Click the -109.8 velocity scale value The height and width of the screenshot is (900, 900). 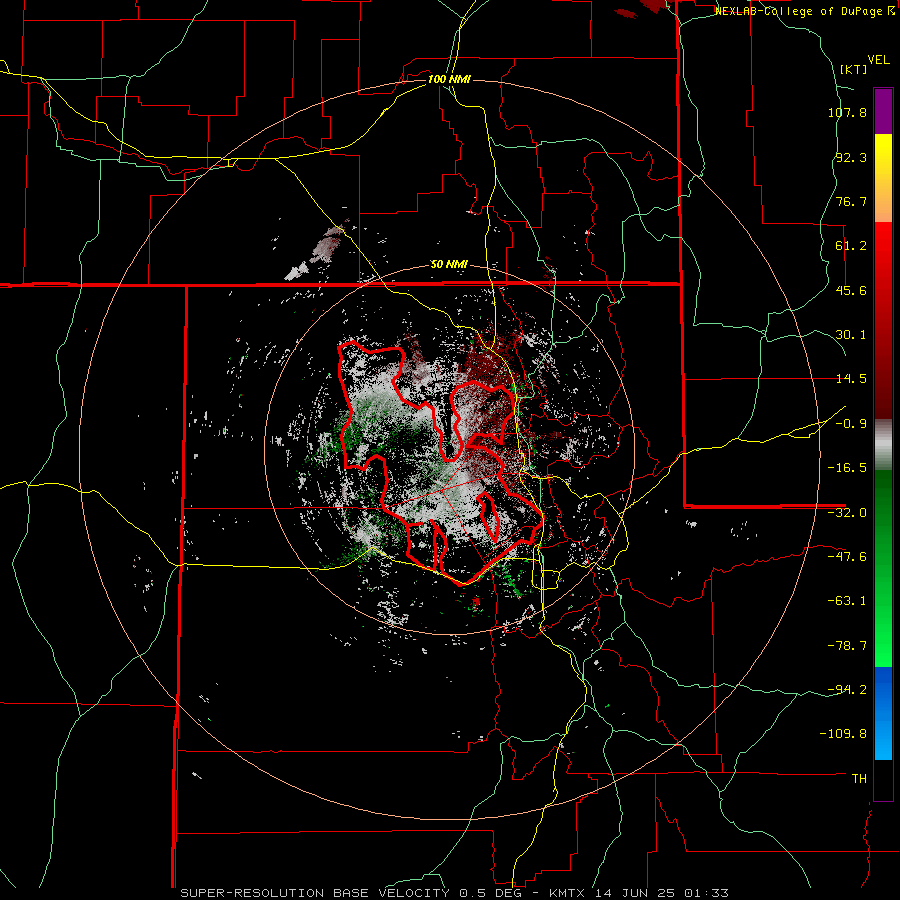(843, 734)
